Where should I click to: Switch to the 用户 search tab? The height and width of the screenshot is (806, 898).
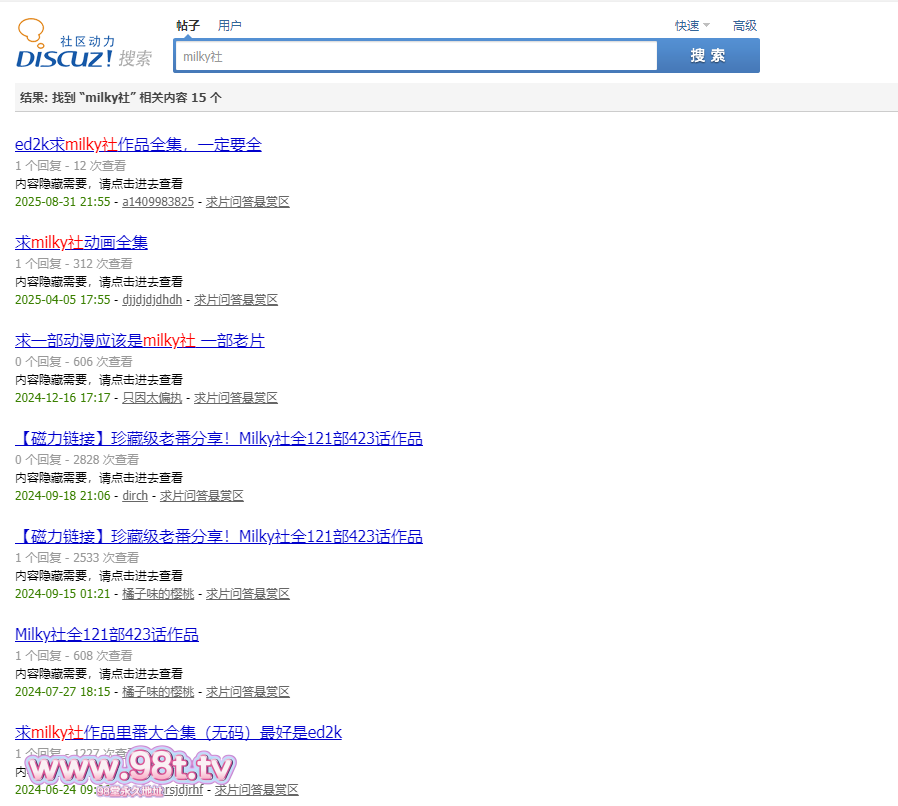229,25
